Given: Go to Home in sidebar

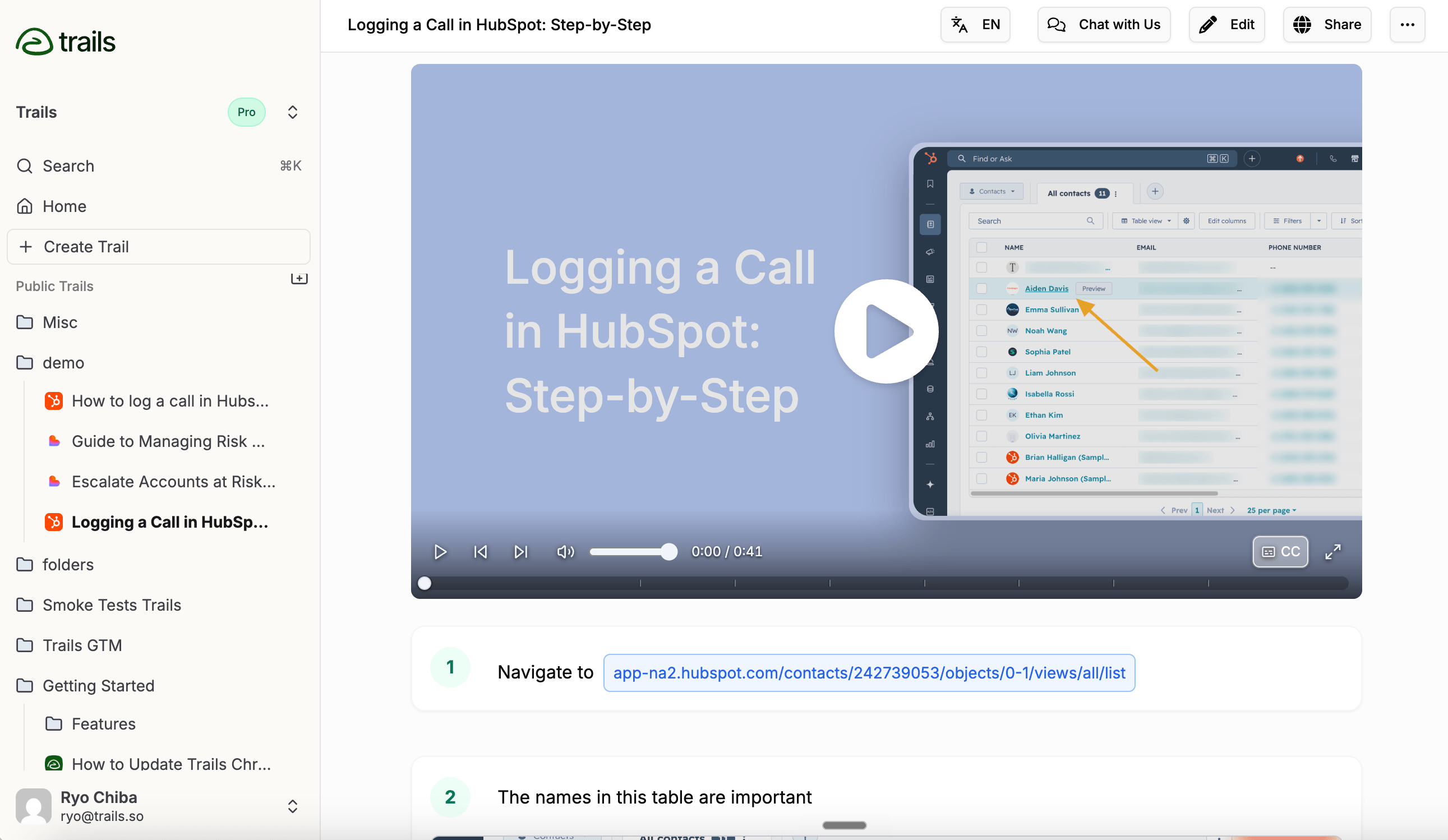Looking at the screenshot, I should 159,206.
